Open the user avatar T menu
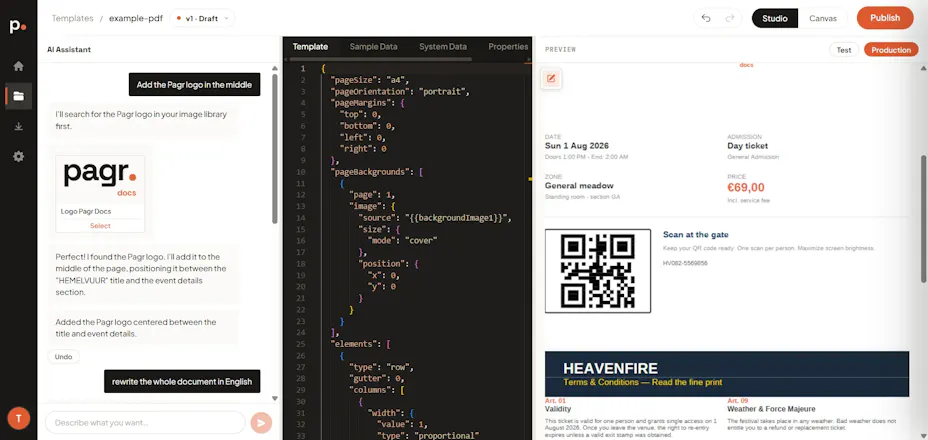928x440 pixels. point(18,418)
